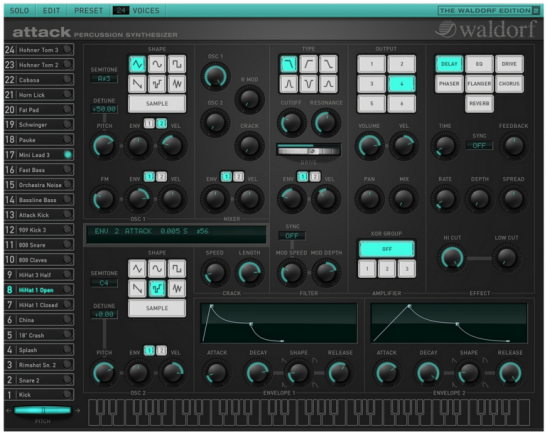Click the OSC 2 Sample button
The width and height of the screenshot is (547, 433).
click(x=157, y=308)
